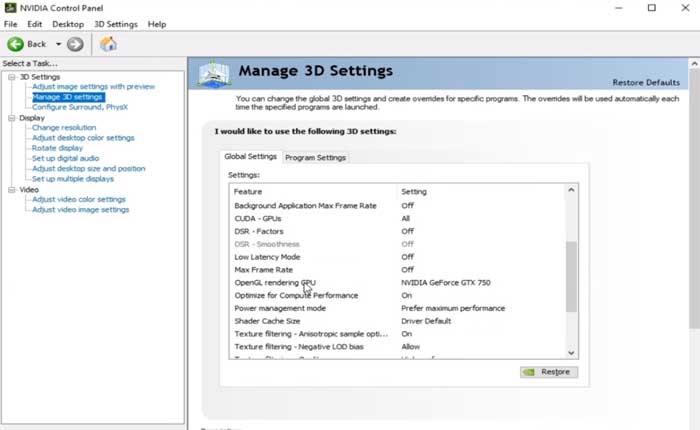Select Change resolution in the task tree
The height and width of the screenshot is (430, 700).
[x=63, y=128]
